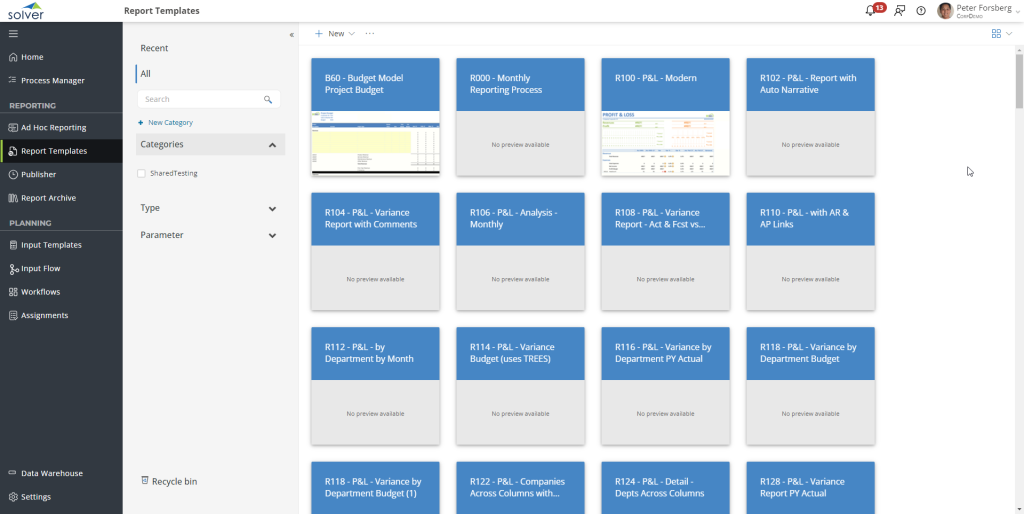Open the notifications bell icon
Image resolution: width=1024 pixels, height=514 pixels.
coord(869,10)
